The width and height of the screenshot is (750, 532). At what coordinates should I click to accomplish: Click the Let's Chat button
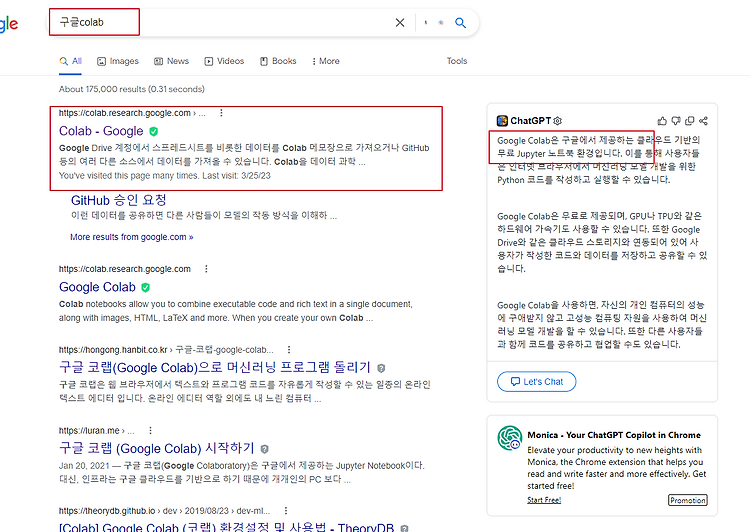coord(537,382)
